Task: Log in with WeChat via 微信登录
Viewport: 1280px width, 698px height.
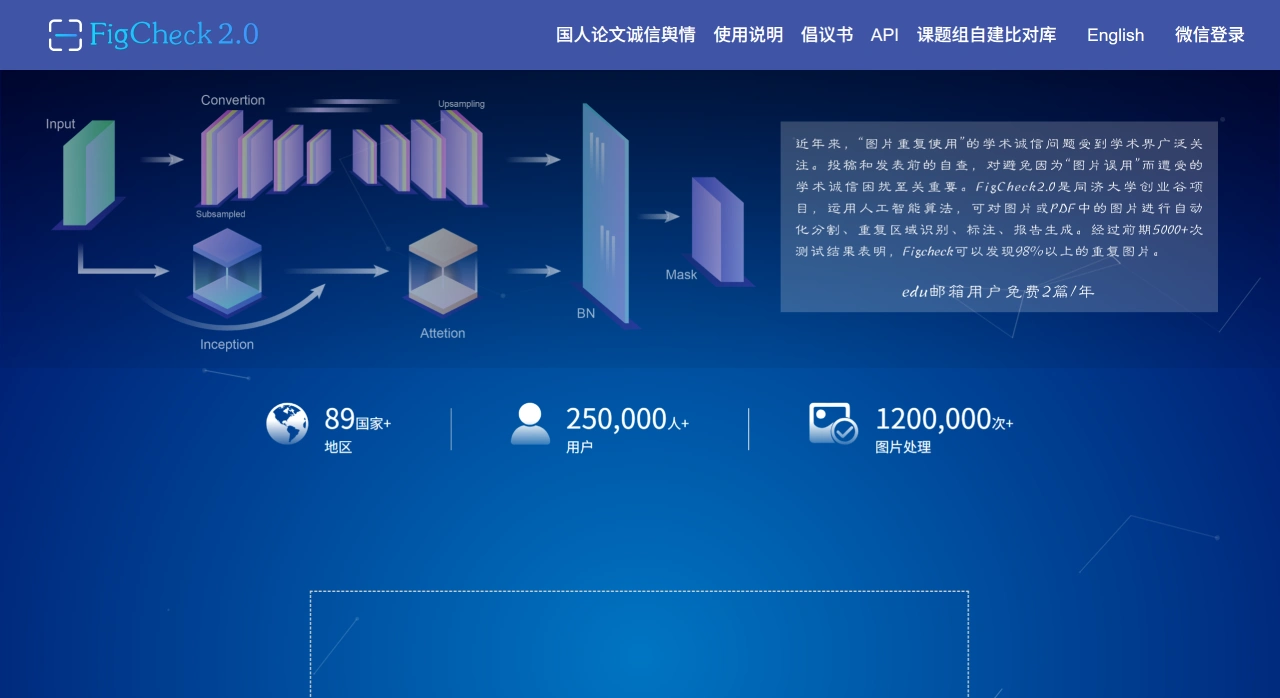Action: coord(1209,35)
